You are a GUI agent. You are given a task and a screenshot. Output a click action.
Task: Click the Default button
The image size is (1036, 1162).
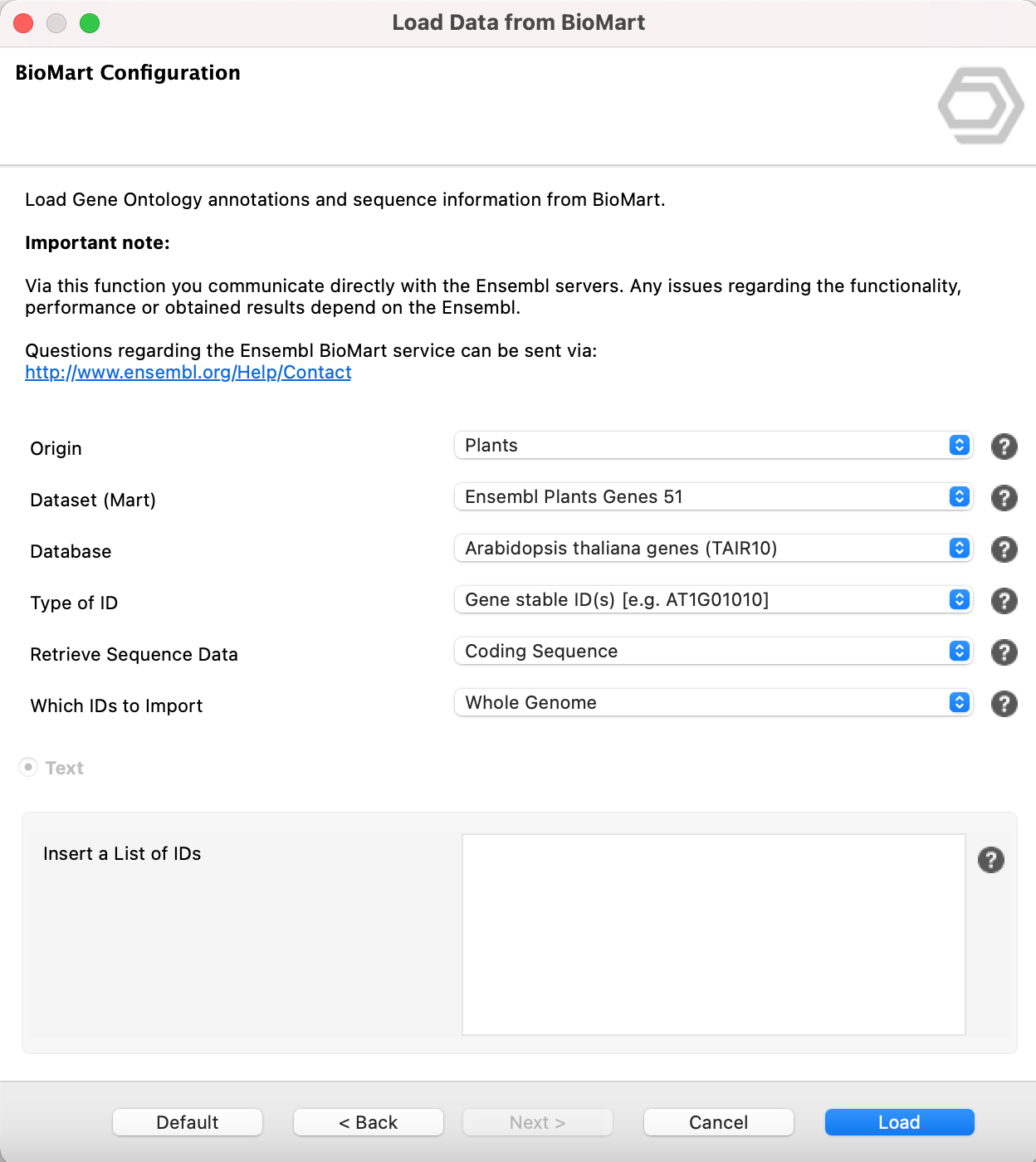coord(188,1122)
